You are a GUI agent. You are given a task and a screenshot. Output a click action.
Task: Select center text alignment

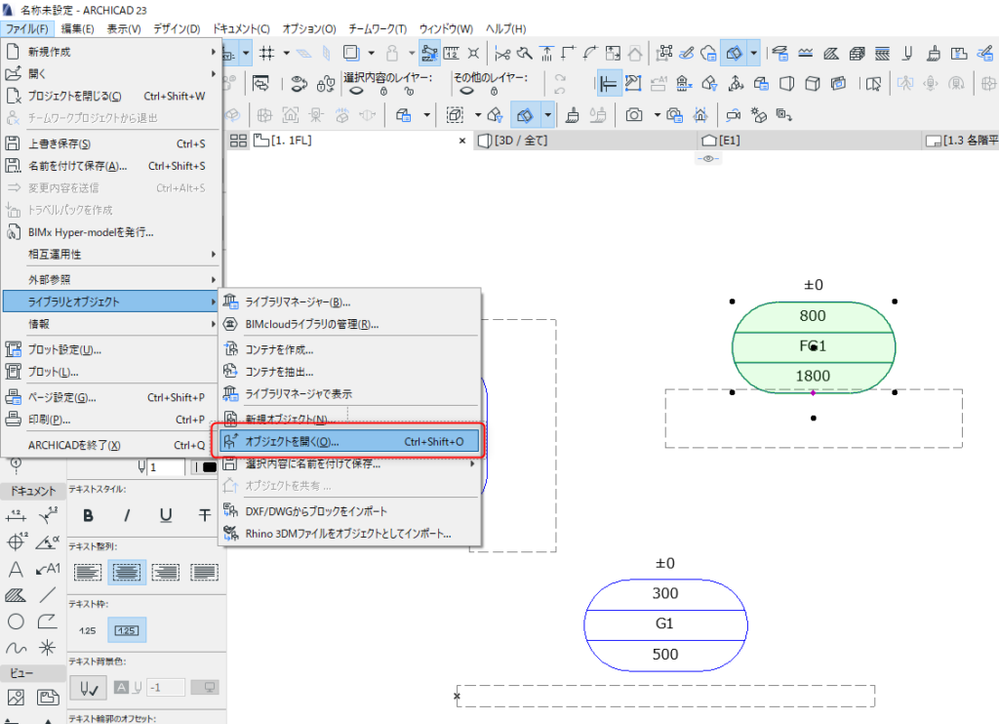pos(127,572)
